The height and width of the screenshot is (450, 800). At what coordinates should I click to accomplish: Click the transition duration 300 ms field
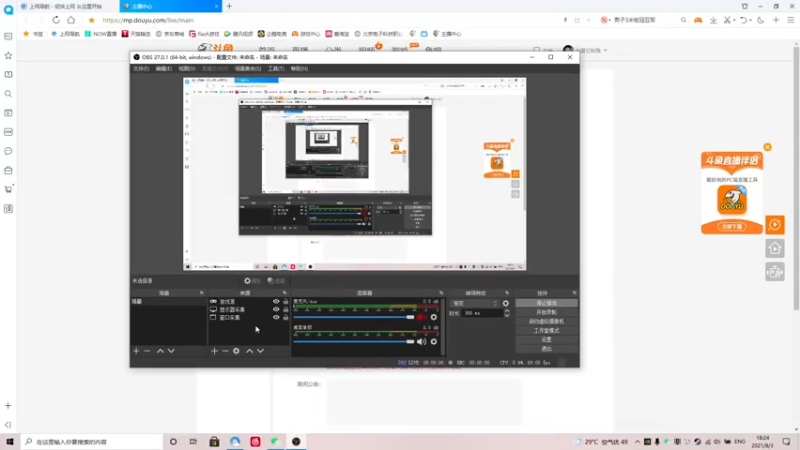tap(482, 313)
